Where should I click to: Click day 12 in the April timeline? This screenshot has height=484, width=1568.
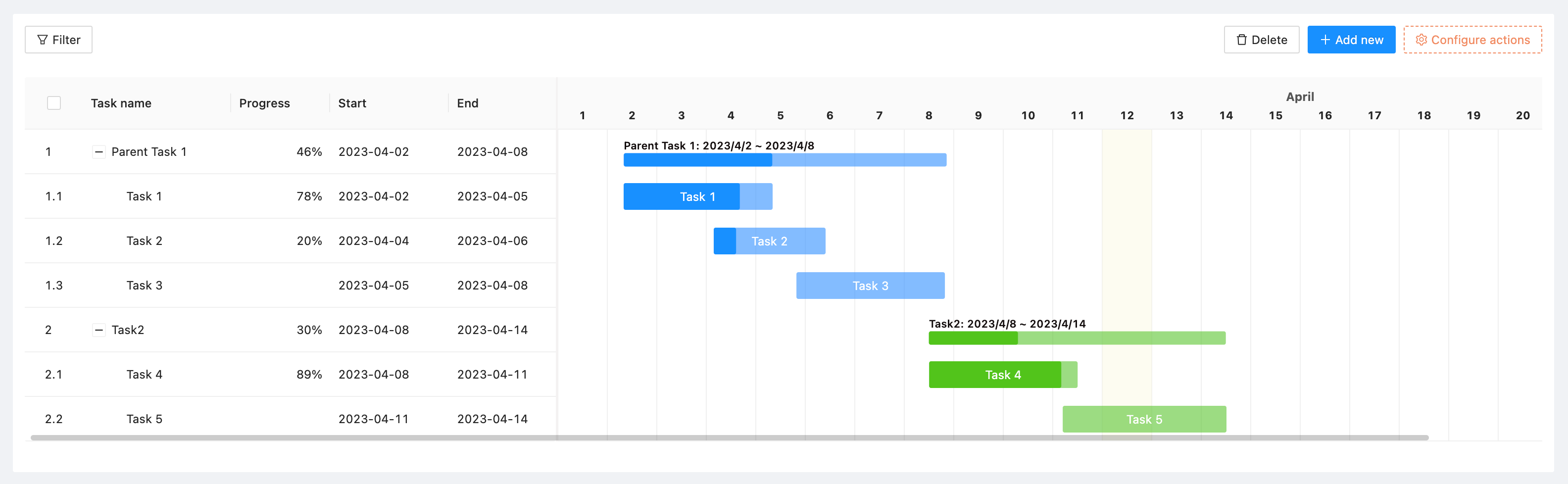[1127, 116]
